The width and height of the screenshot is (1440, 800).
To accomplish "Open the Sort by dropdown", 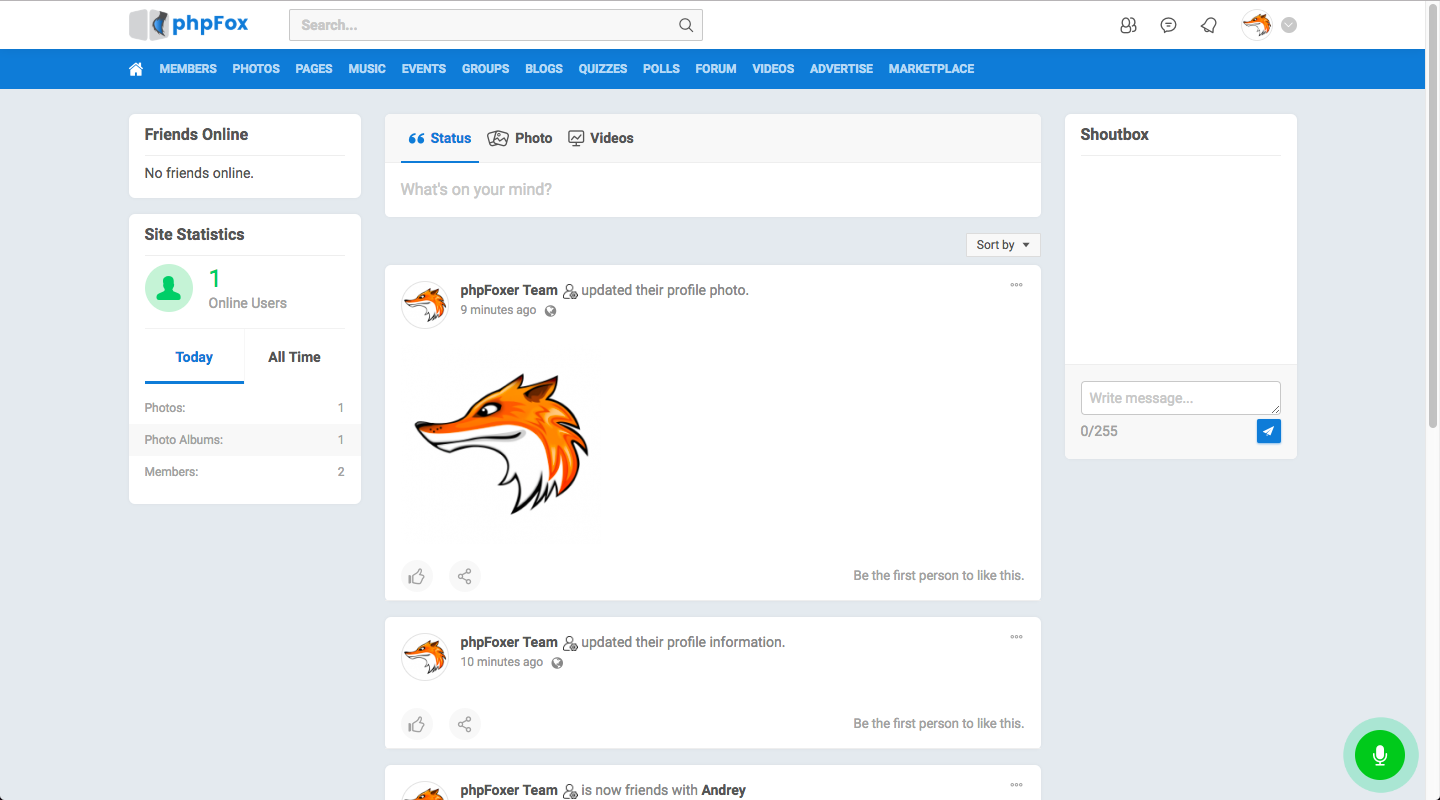I will click(1003, 245).
